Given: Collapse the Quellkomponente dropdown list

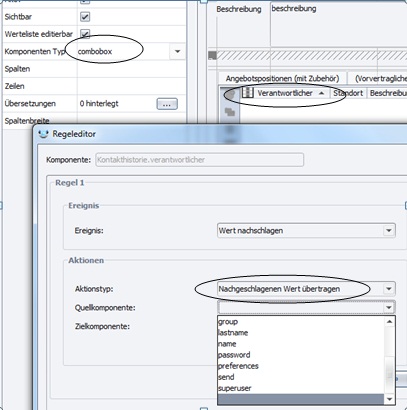Looking at the screenshot, I should 389,307.
